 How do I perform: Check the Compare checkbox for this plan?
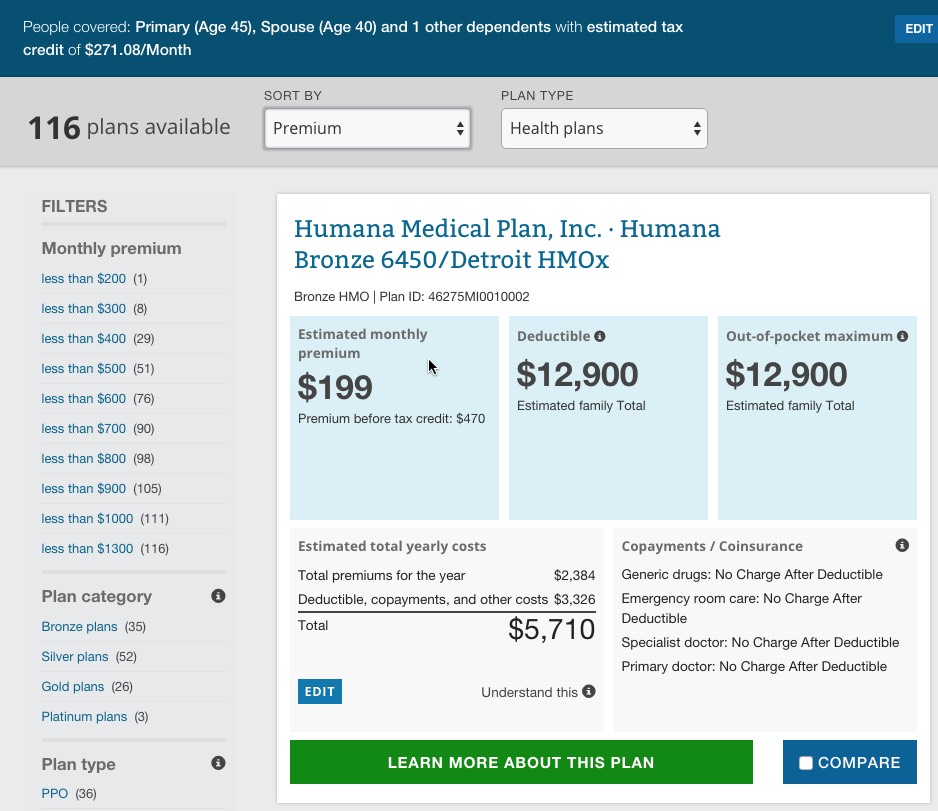(x=806, y=763)
